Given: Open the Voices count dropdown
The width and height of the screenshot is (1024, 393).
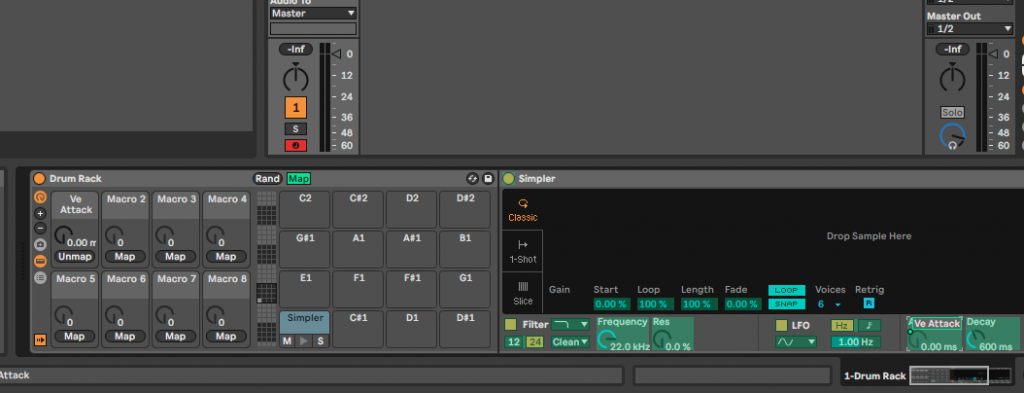Looking at the screenshot, I should pos(828,304).
